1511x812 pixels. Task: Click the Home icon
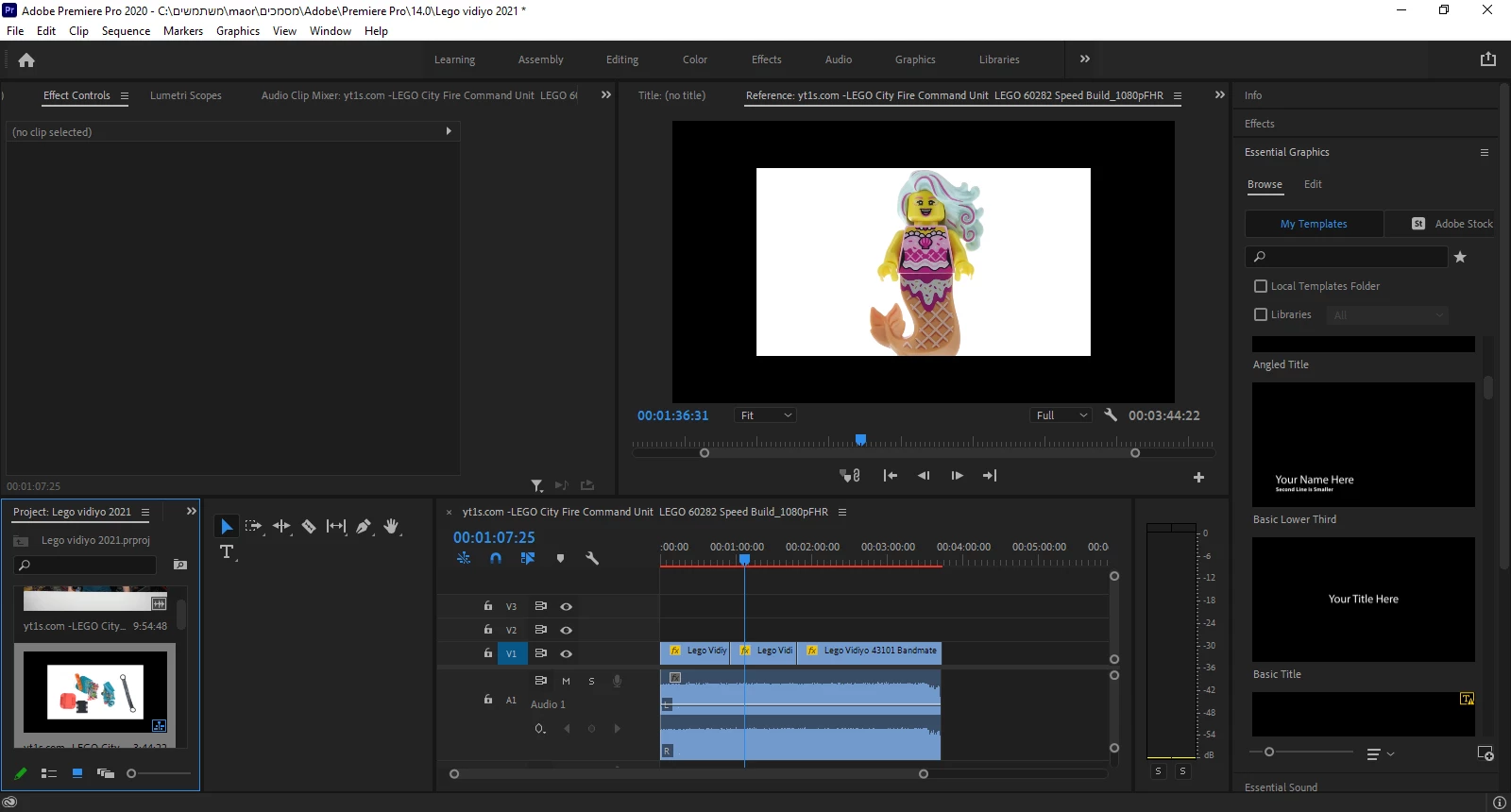[26, 59]
